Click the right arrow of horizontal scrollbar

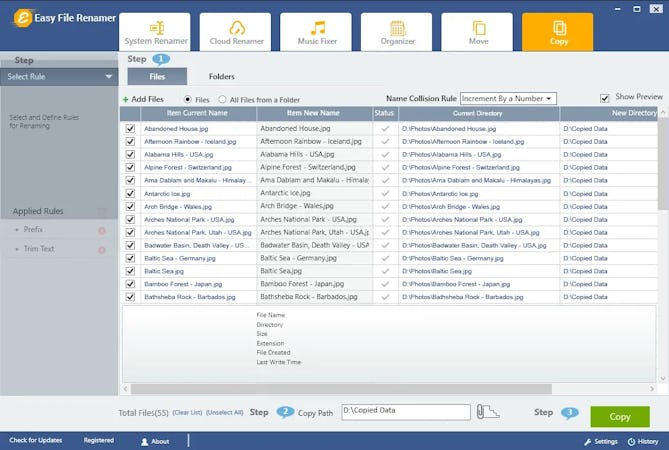point(652,389)
